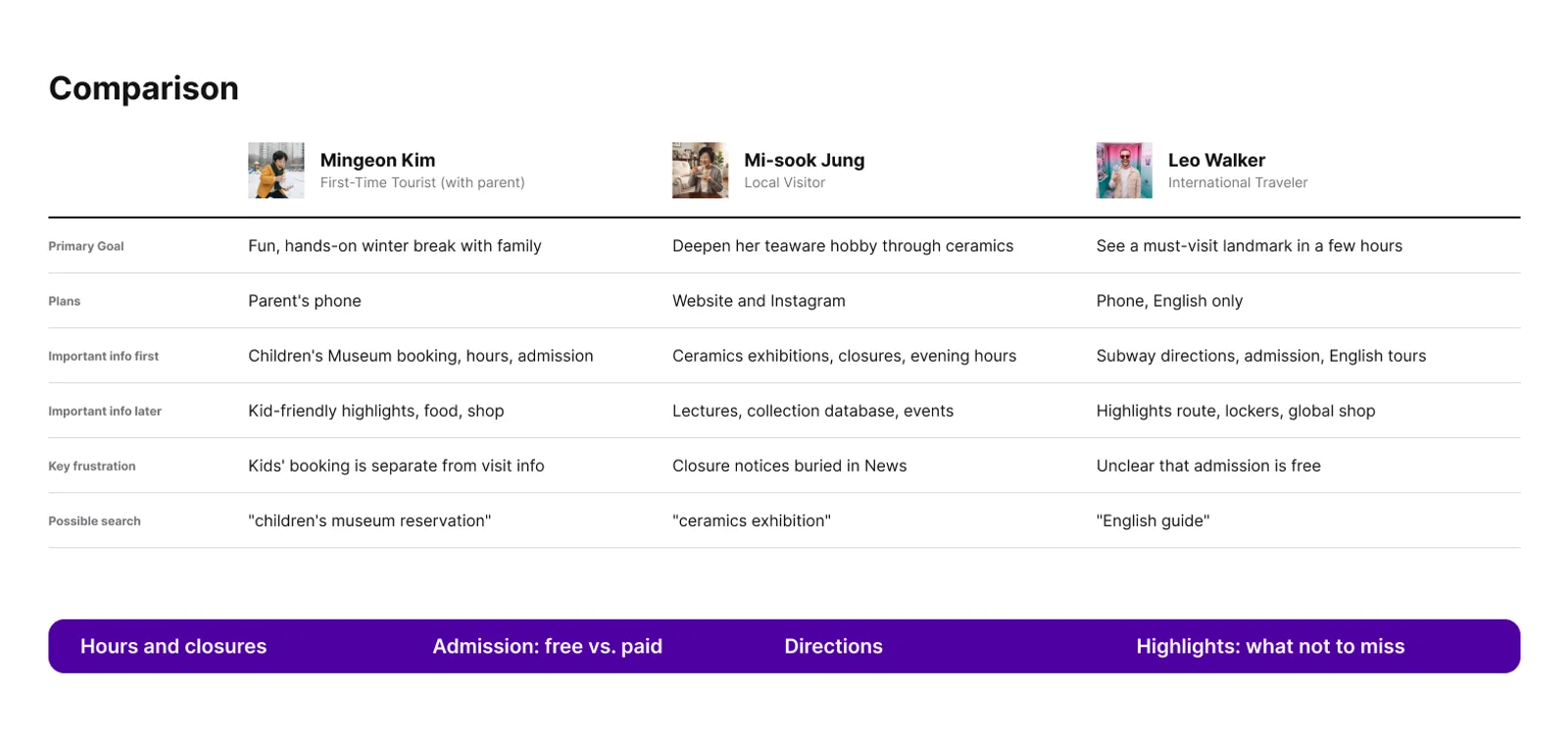This screenshot has width=1568, height=741.
Task: Click the Possible search row label
Action: 94,520
